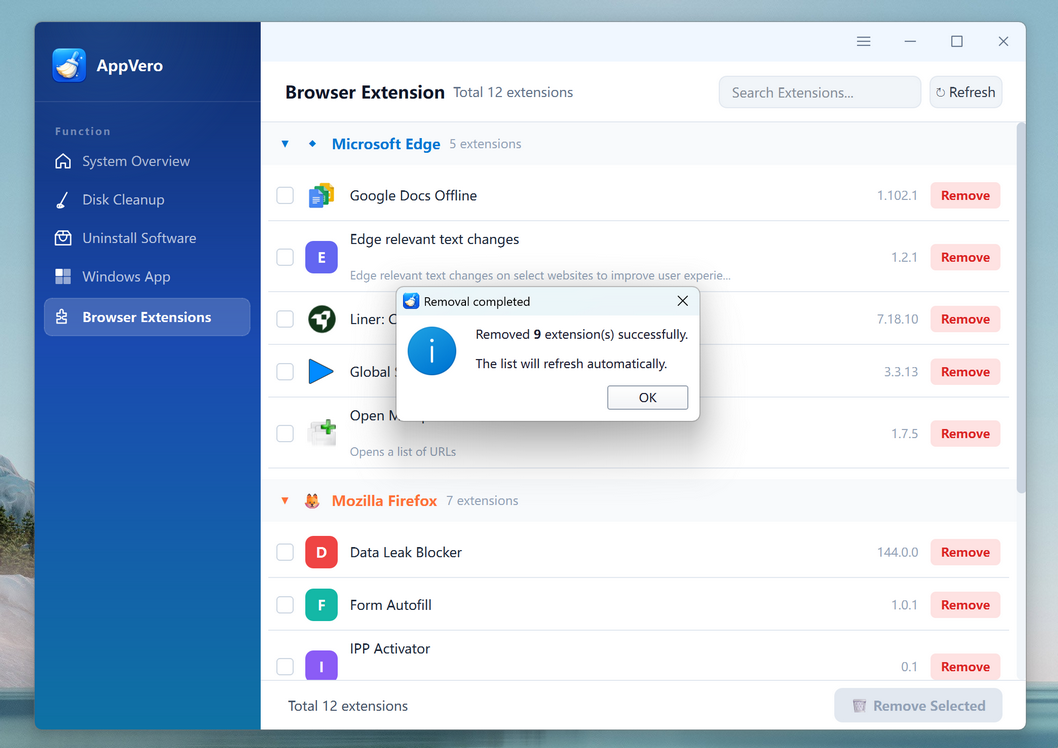Go to Uninstall Software section
The height and width of the screenshot is (748, 1058).
147,238
